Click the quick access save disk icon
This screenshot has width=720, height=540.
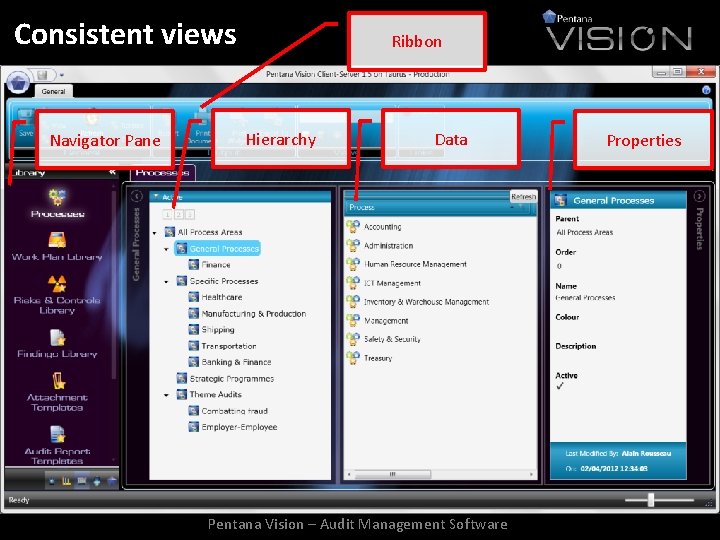[x=42, y=75]
